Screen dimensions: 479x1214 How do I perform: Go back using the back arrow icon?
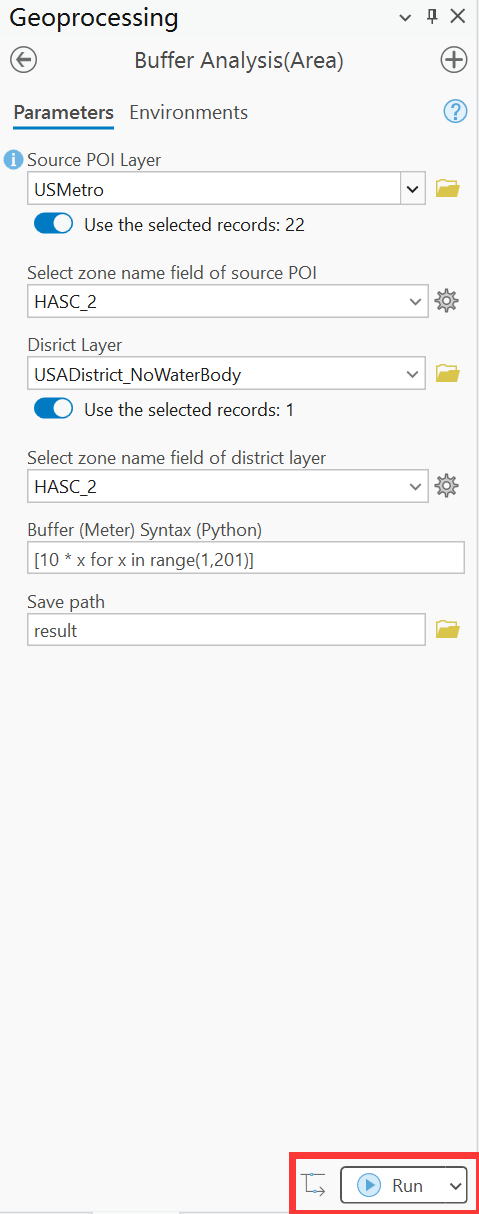click(24, 61)
